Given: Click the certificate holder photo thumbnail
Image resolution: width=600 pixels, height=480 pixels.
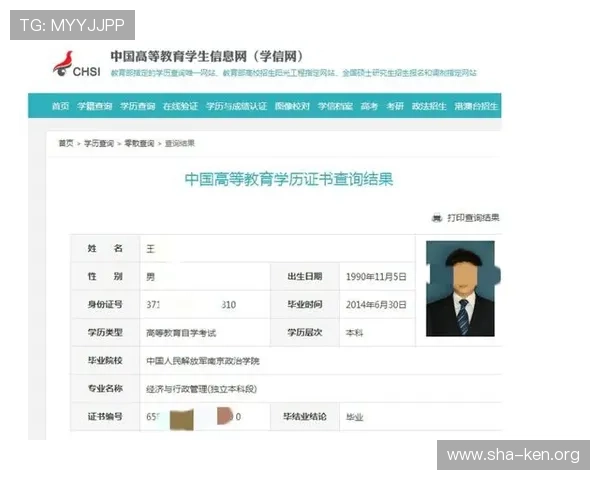Looking at the screenshot, I should (460, 289).
